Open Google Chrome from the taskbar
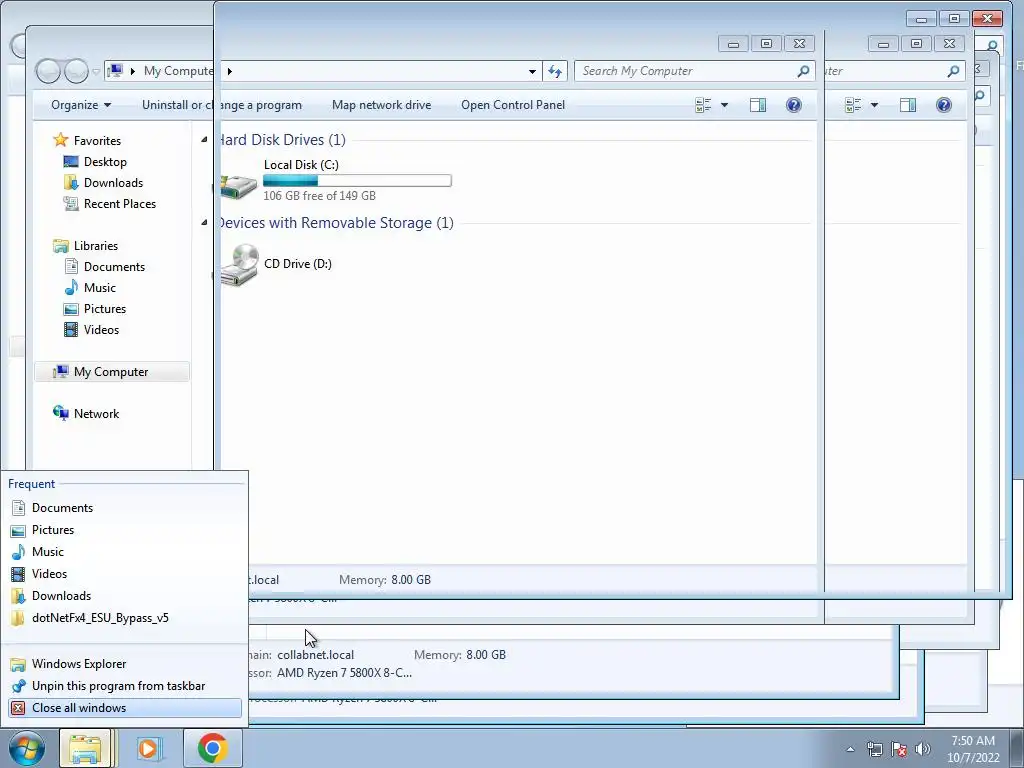The image size is (1024, 768). 213,748
